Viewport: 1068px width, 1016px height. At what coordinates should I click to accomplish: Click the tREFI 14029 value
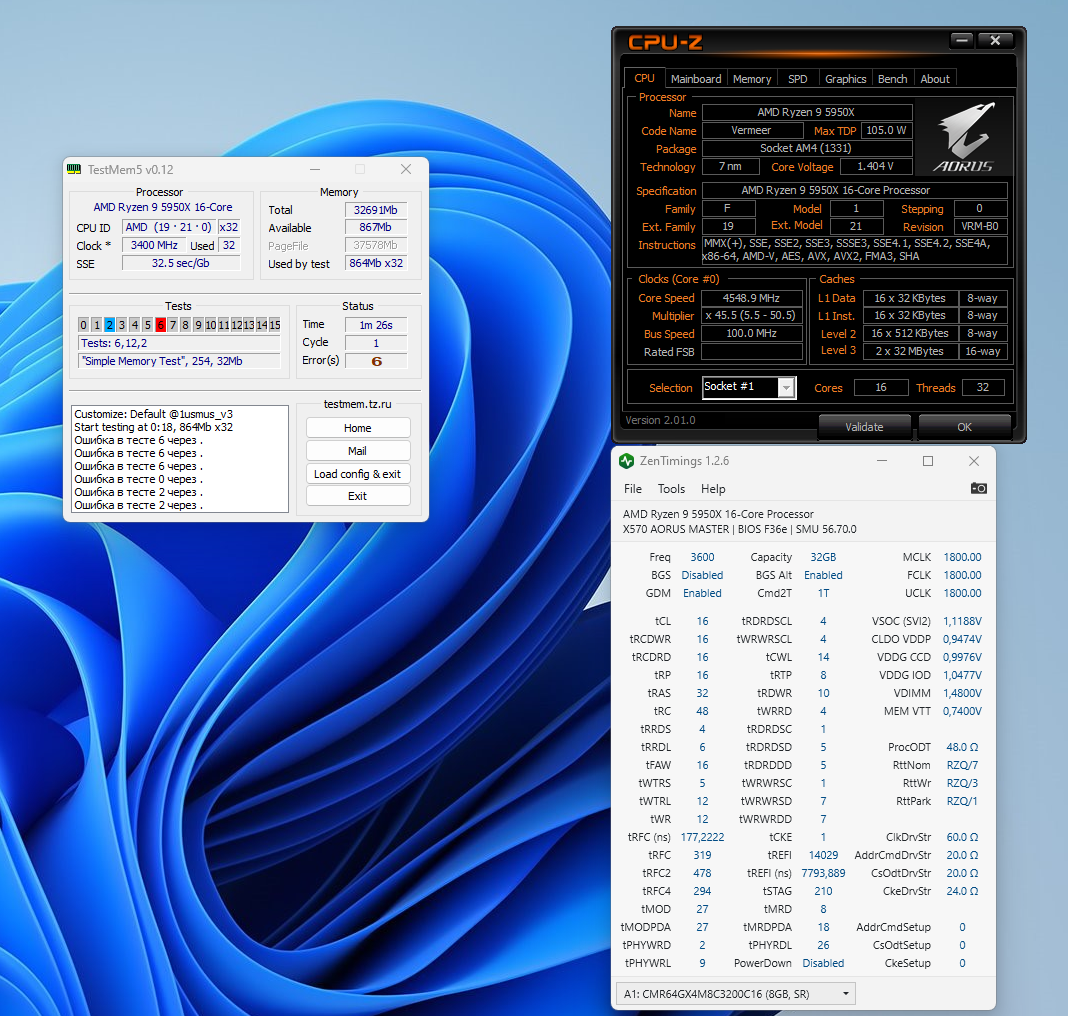pyautogui.click(x=823, y=855)
